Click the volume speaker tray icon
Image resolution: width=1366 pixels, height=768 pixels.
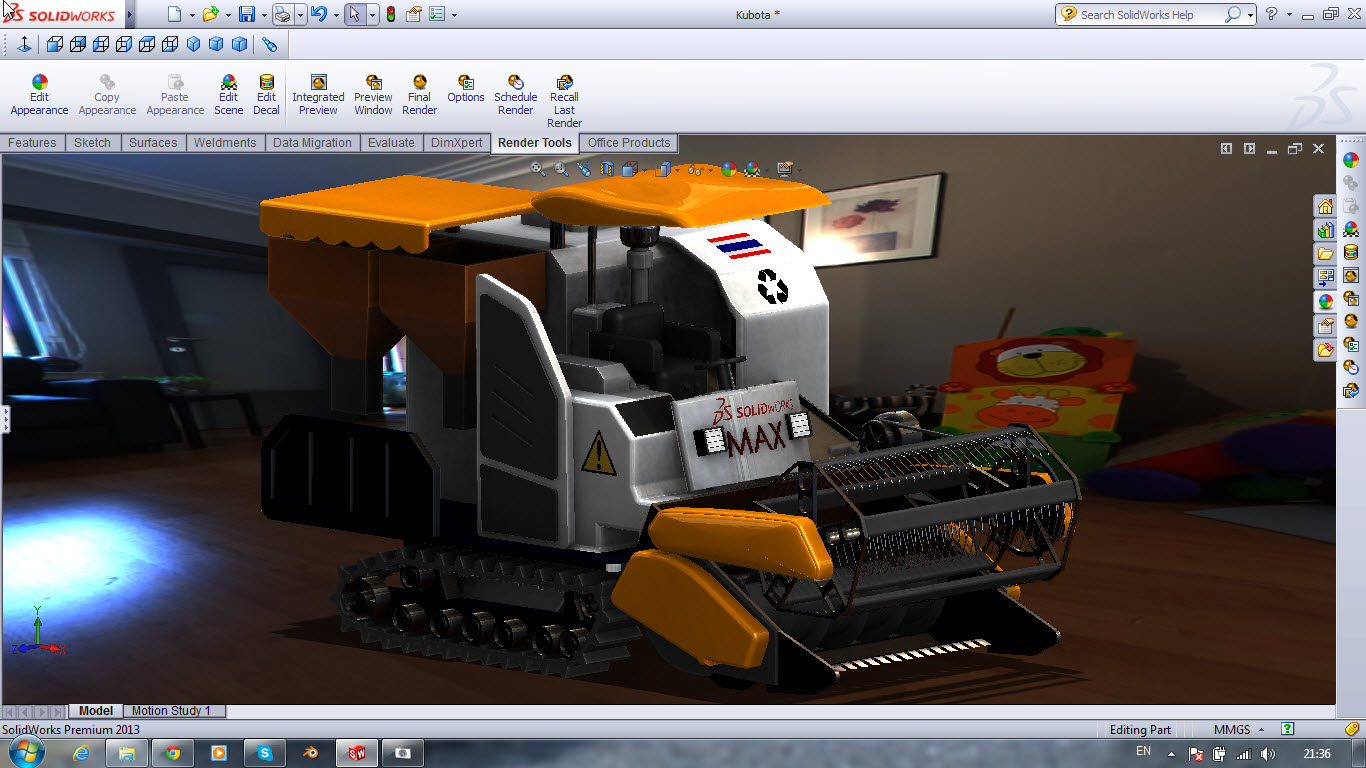1268,753
